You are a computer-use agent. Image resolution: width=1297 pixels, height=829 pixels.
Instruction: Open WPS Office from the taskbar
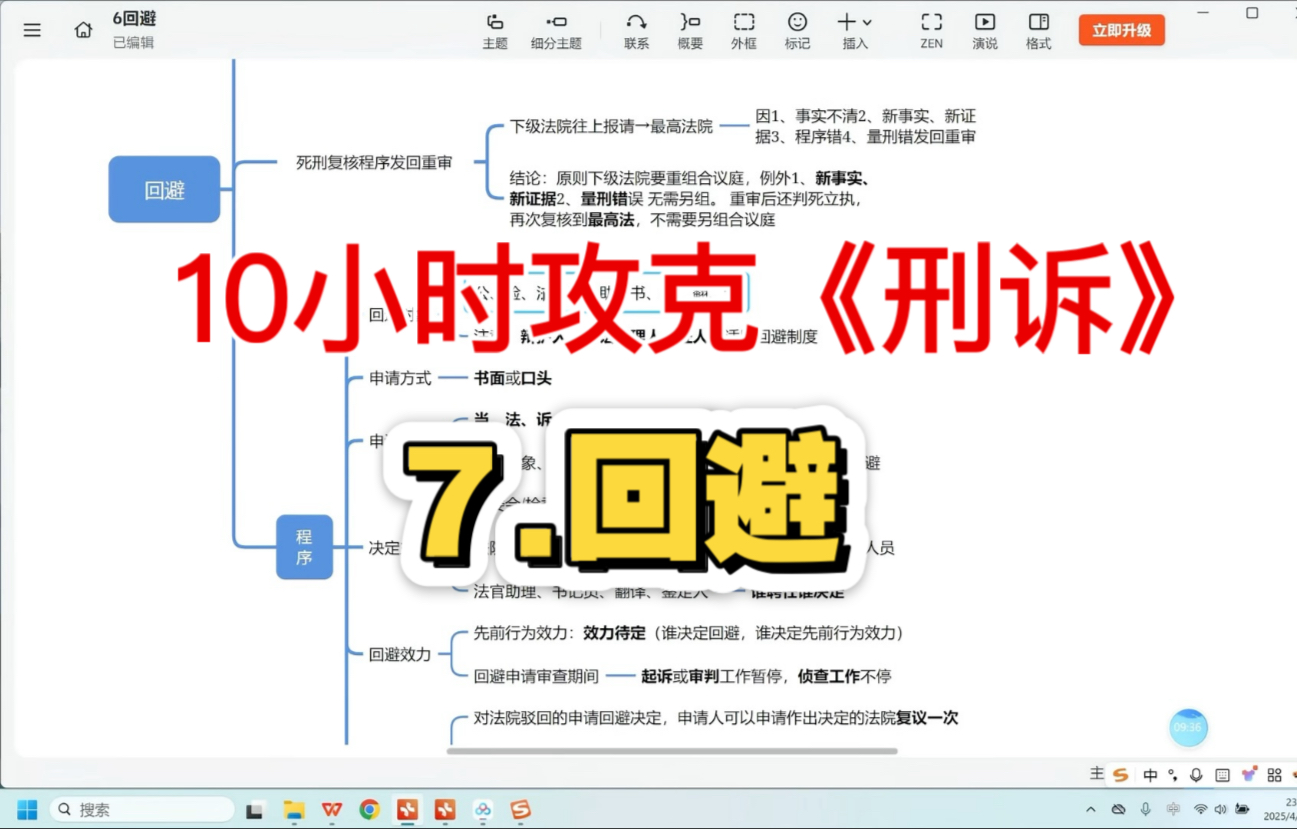tap(332, 809)
